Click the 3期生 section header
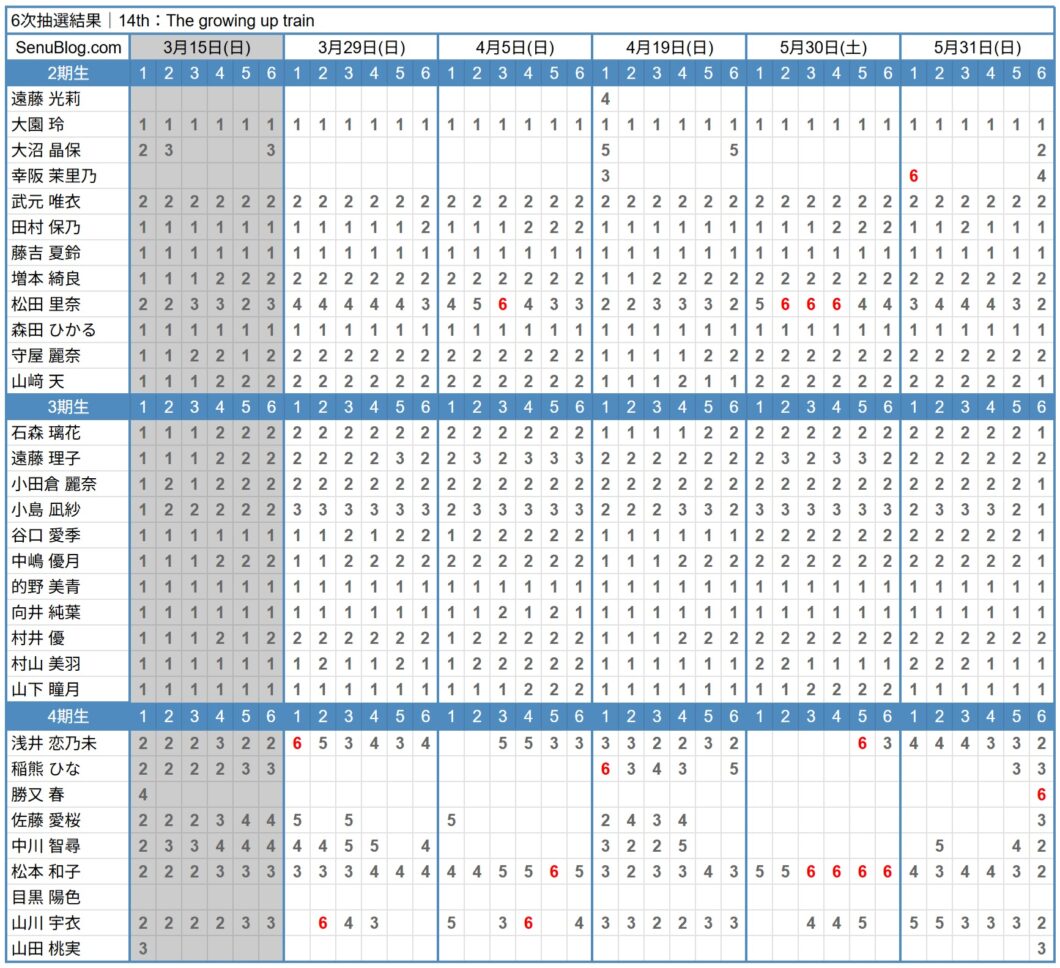Viewport: 1060px width, 968px height. tap(67, 407)
